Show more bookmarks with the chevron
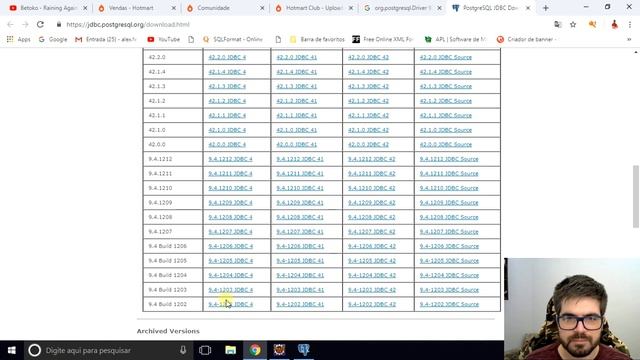Viewport: 640px width, 360px height. click(x=629, y=39)
